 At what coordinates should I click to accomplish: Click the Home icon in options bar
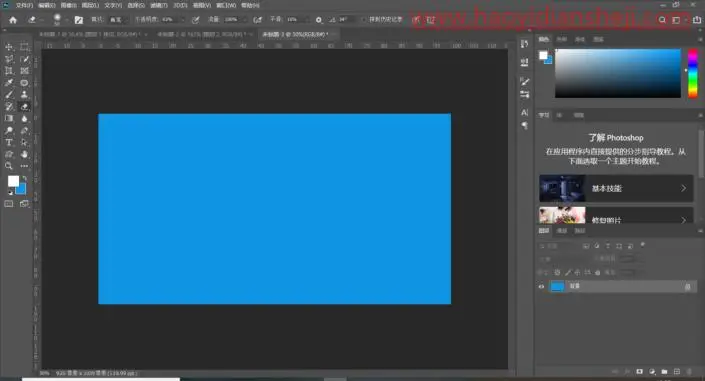tap(13, 20)
